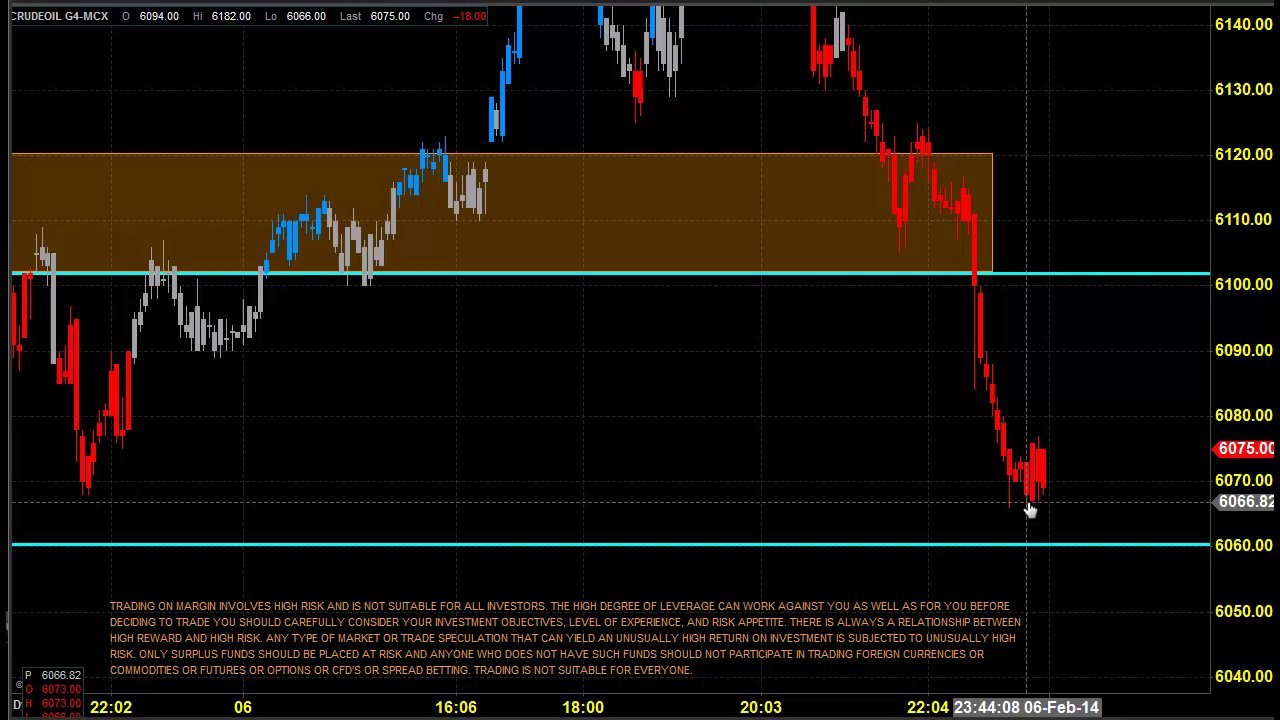The width and height of the screenshot is (1280, 720).
Task: Click the P 6066.82 row in data tooltip
Action: 53,676
